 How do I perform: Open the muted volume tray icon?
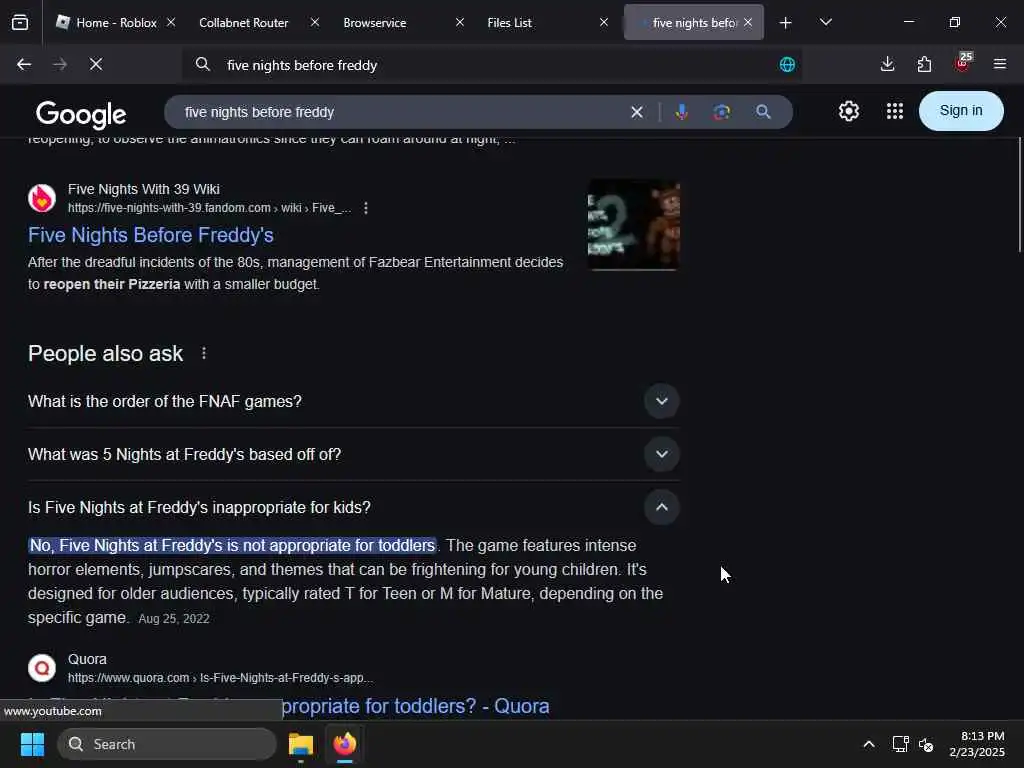pos(926,744)
